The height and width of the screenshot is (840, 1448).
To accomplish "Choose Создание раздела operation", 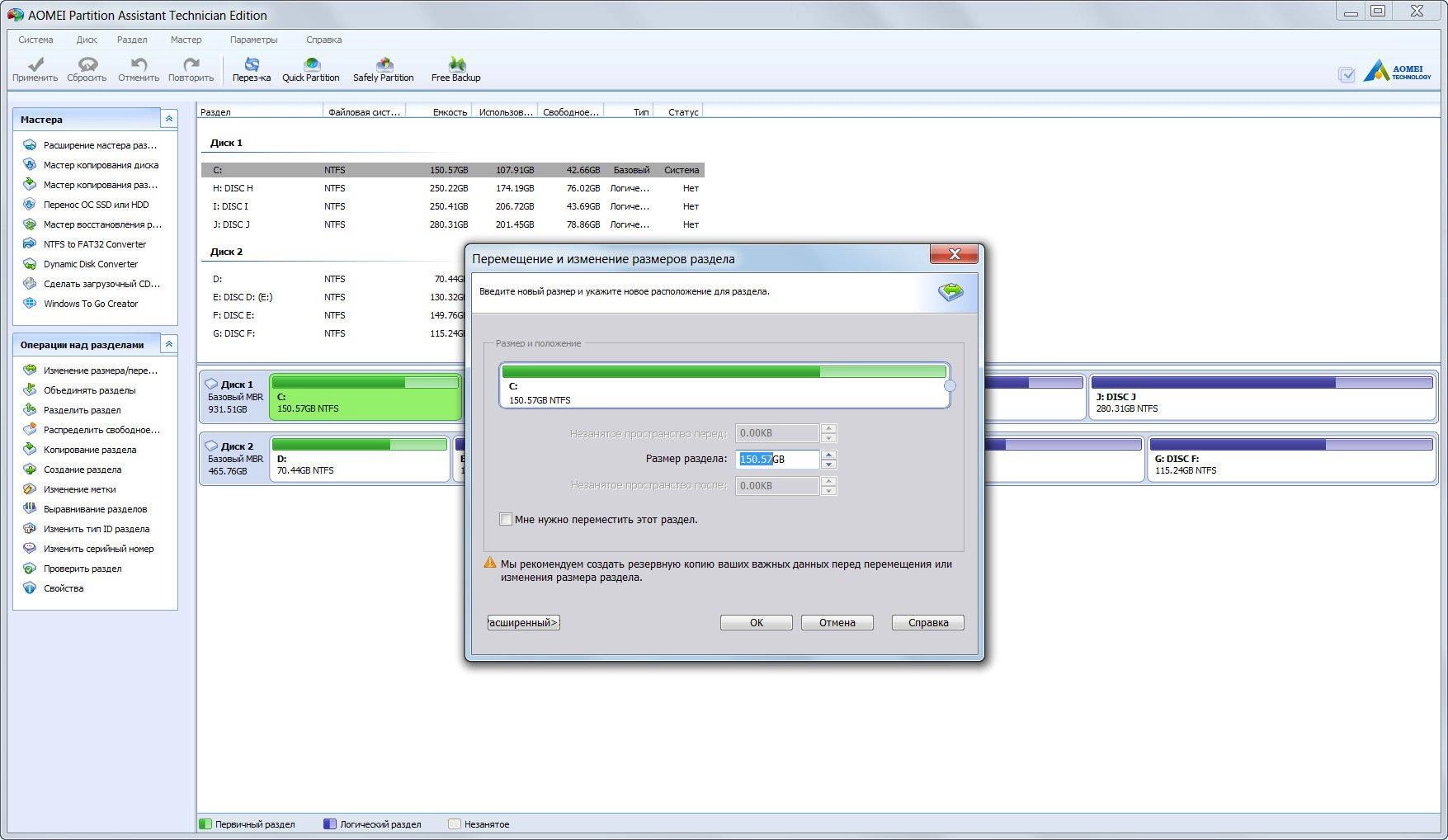I will pyautogui.click(x=73, y=470).
